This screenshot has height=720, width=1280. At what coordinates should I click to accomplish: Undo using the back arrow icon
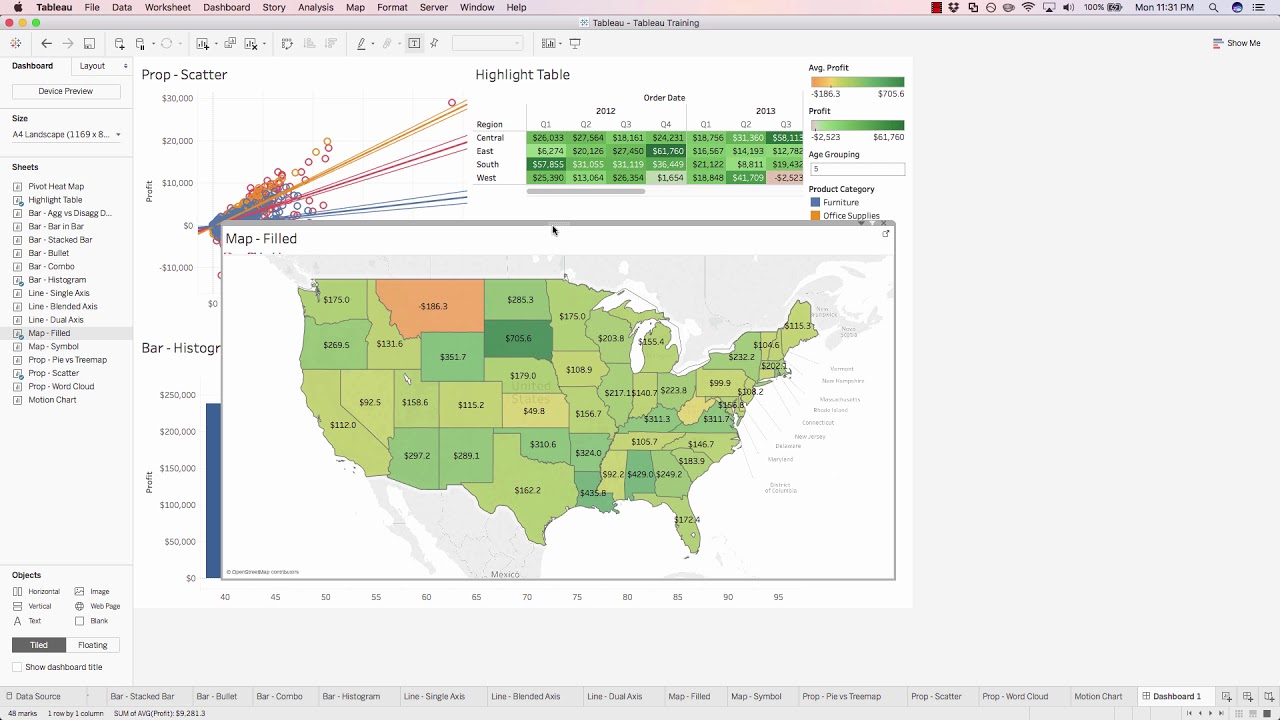tap(46, 43)
